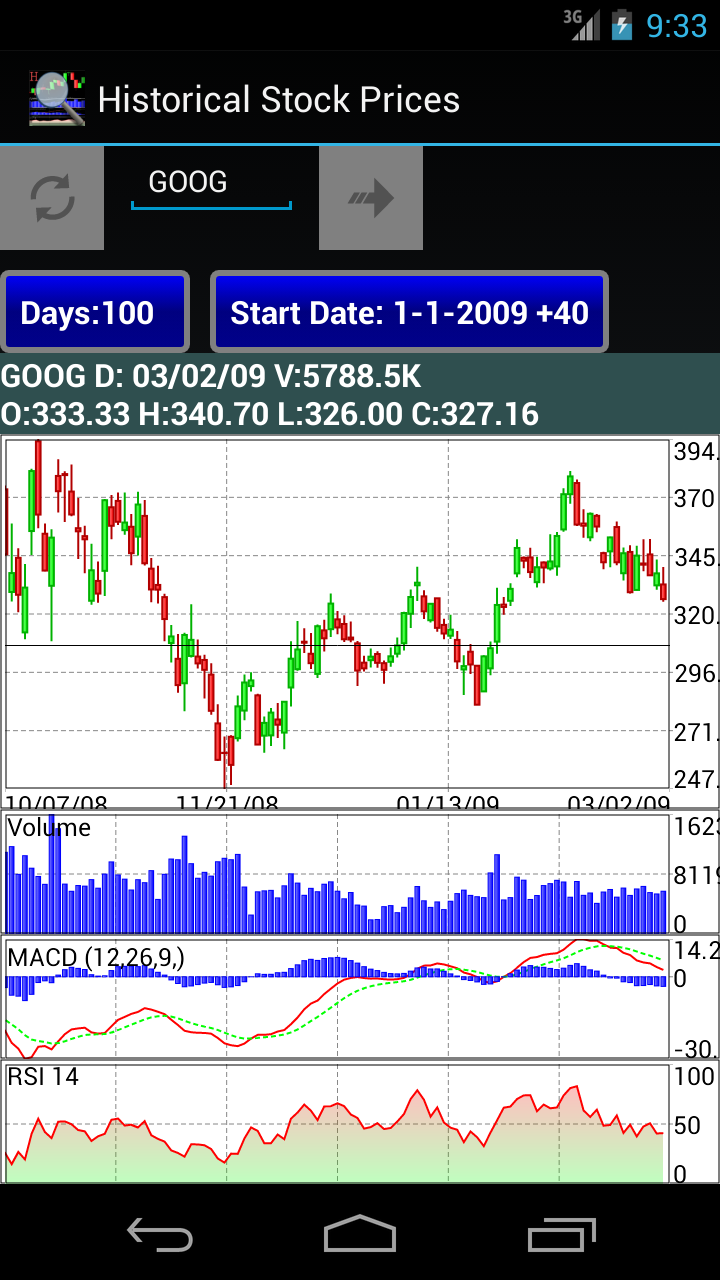The height and width of the screenshot is (1280, 720).
Task: Tap the 271 price axis label
Action: [x=696, y=732]
